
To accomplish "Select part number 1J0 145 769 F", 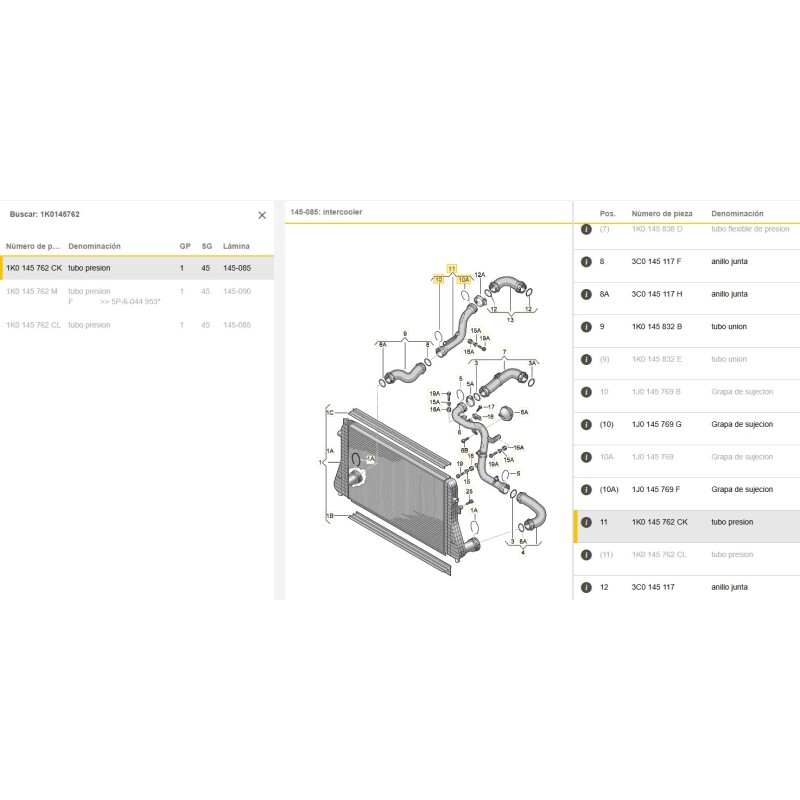I will (x=656, y=490).
